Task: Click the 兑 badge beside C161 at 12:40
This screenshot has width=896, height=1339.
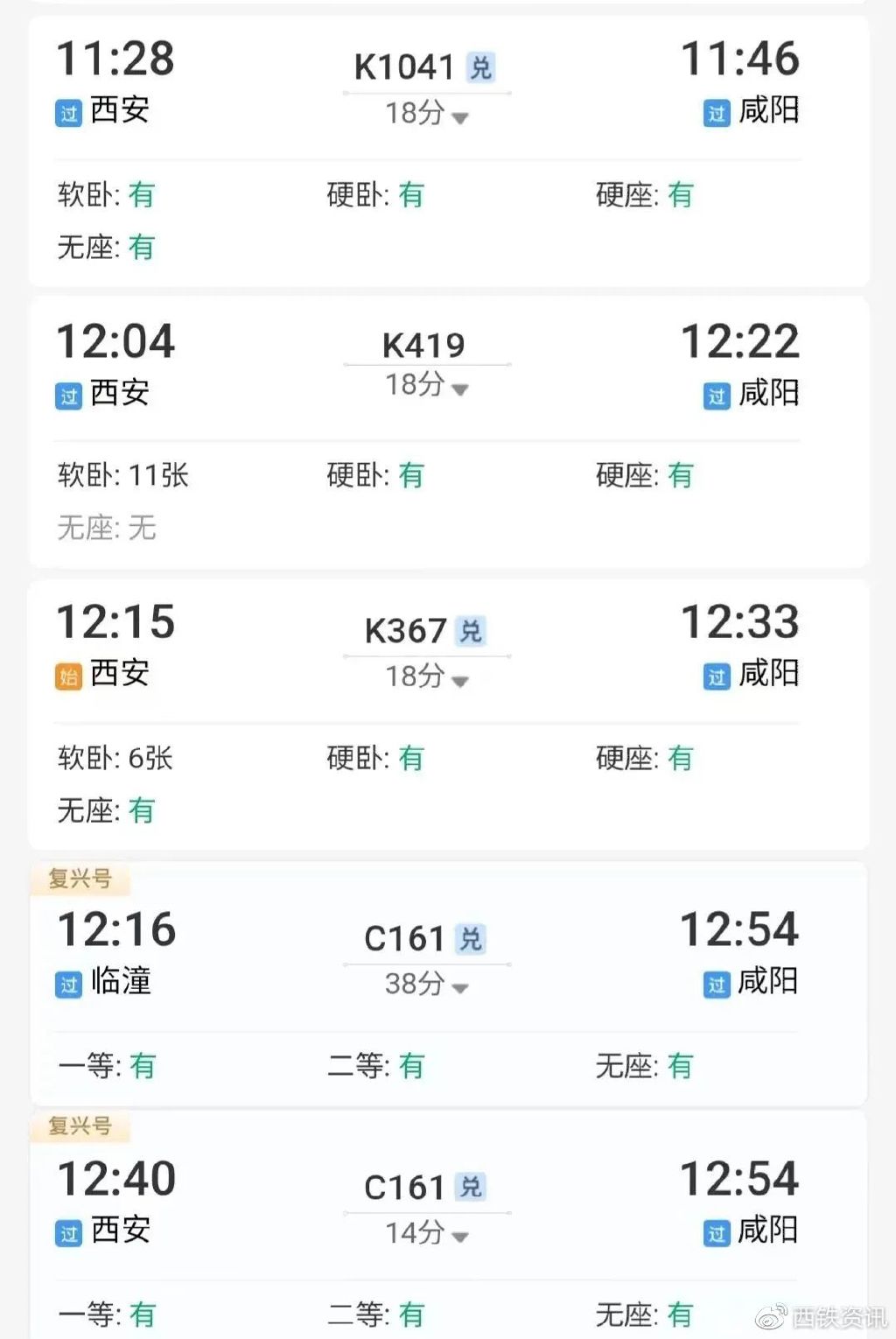Action: [471, 1188]
